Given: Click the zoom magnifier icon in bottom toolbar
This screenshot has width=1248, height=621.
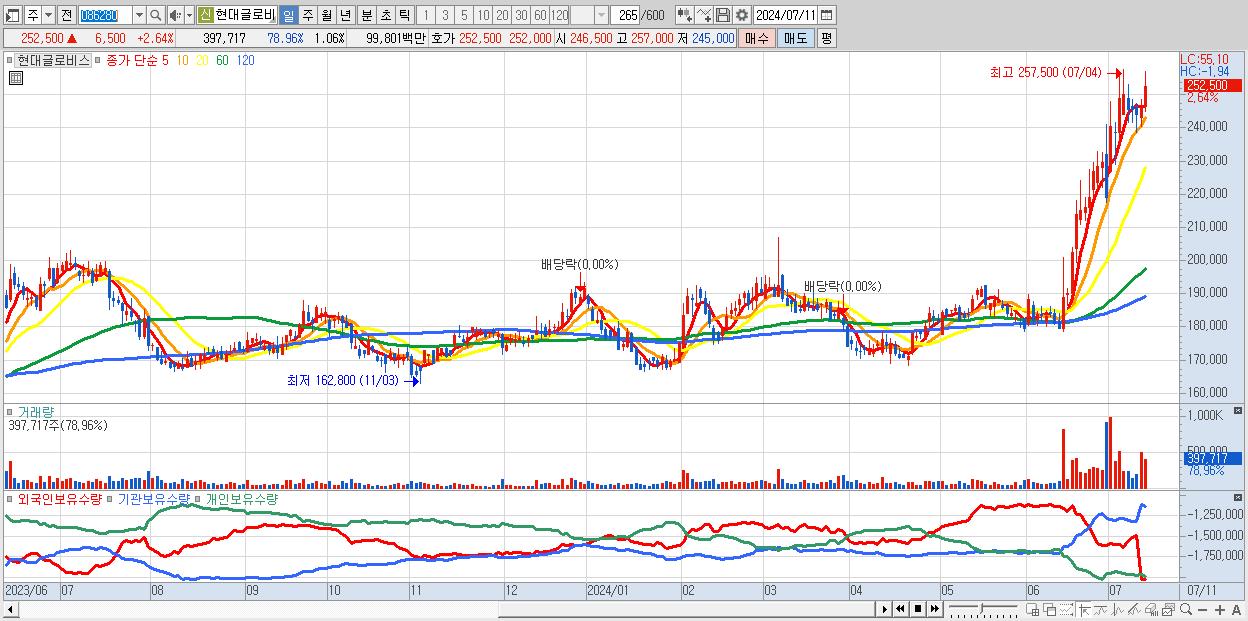Looking at the screenshot, I should tap(1185, 610).
